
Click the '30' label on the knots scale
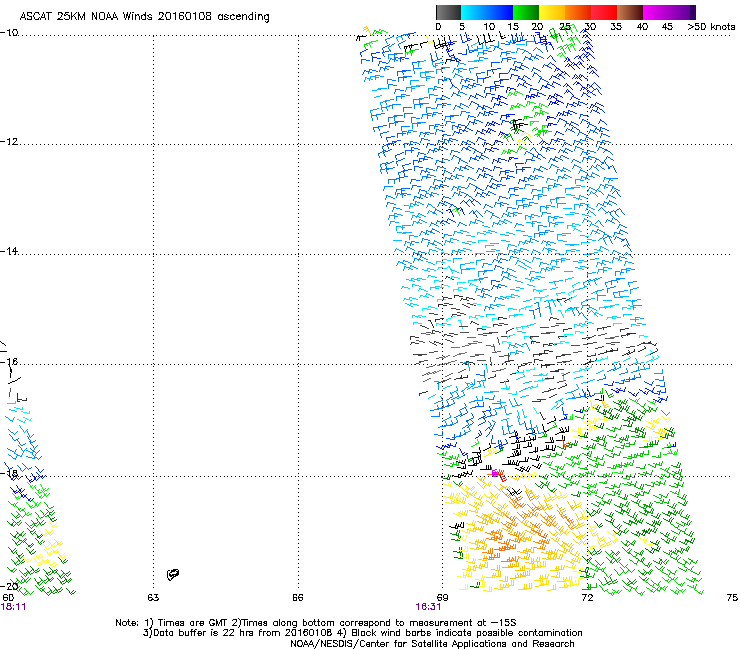click(x=590, y=27)
